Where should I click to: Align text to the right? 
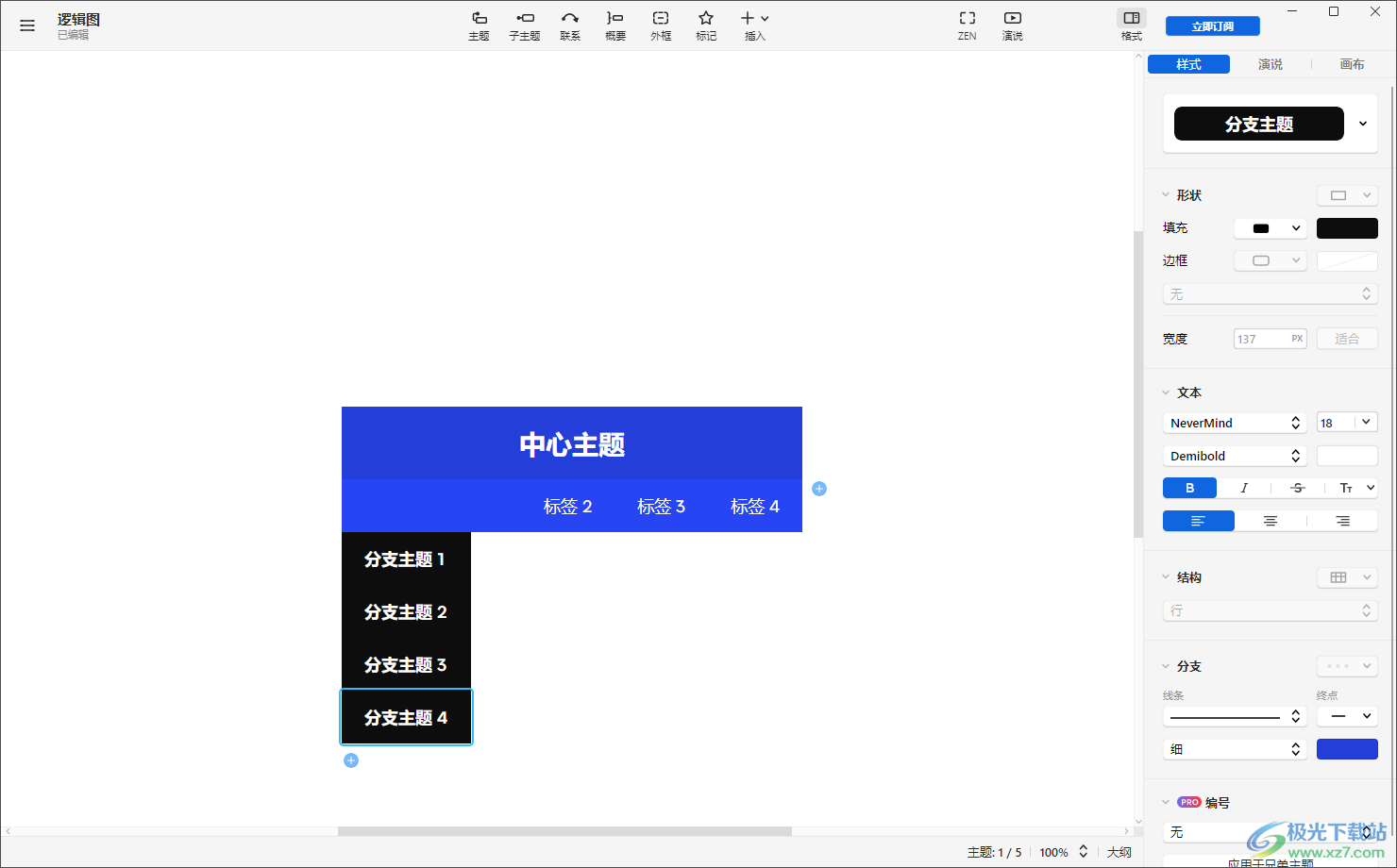coord(1342,521)
